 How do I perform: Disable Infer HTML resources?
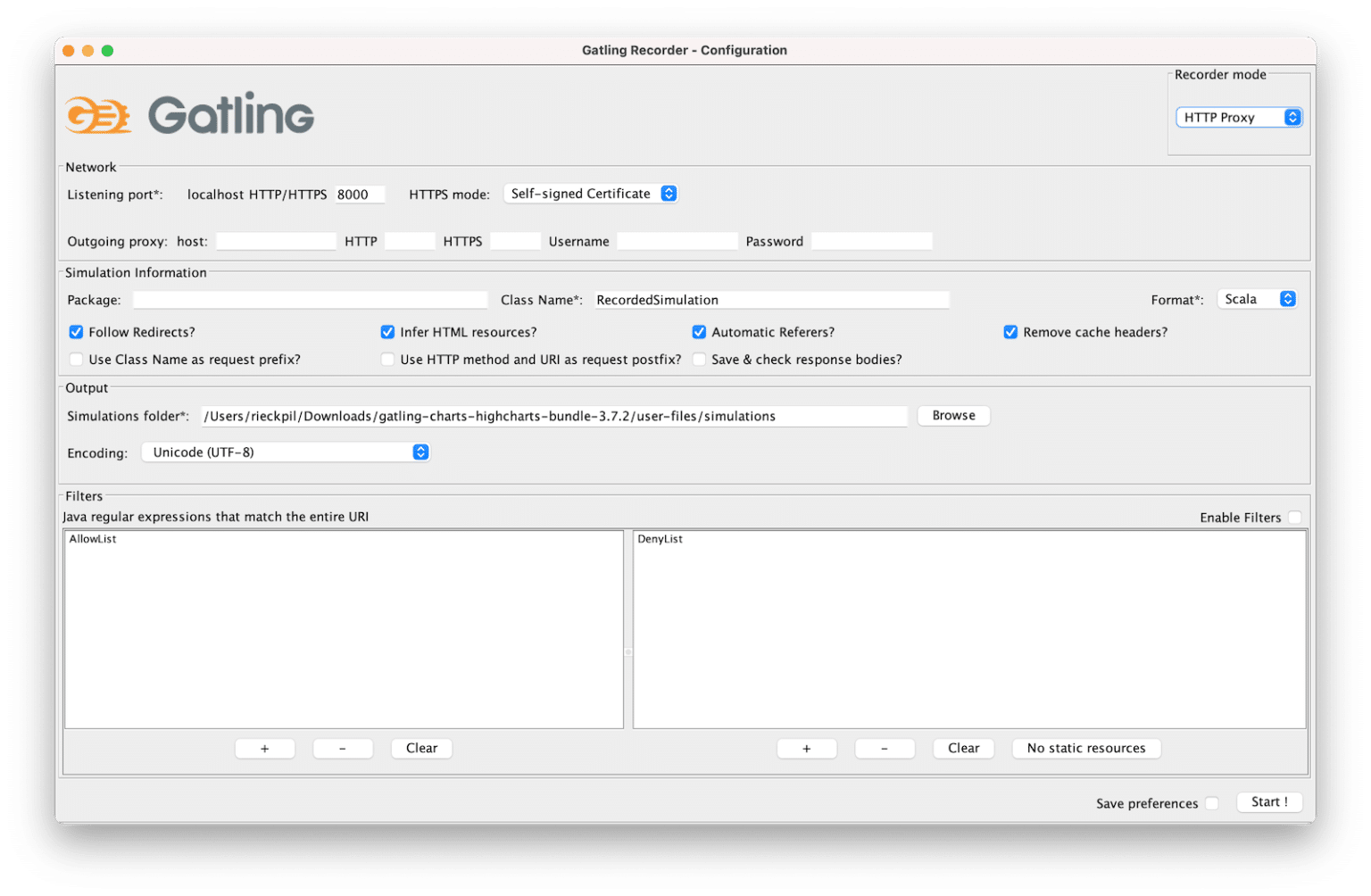387,331
